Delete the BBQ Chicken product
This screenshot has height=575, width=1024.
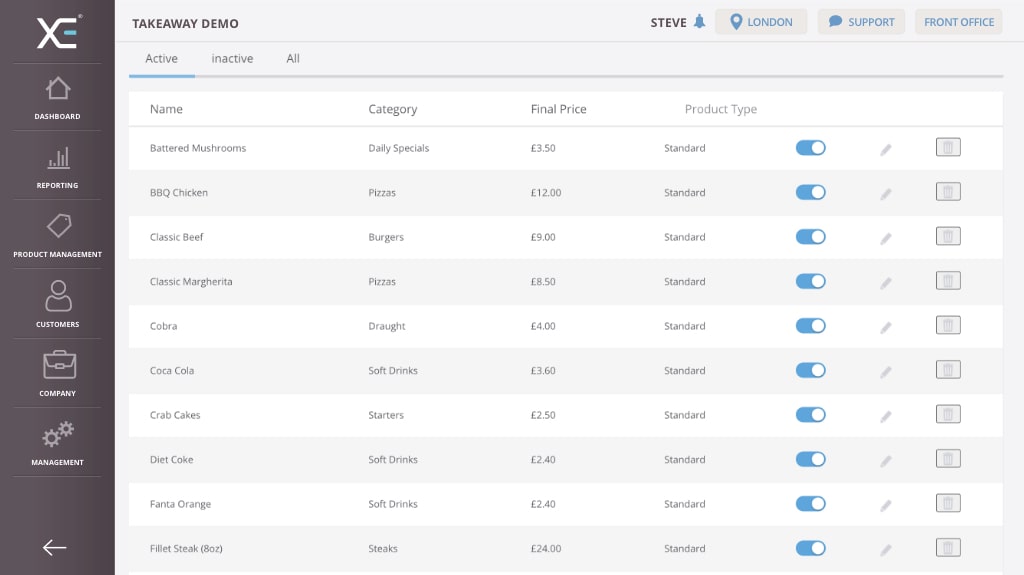coord(948,192)
